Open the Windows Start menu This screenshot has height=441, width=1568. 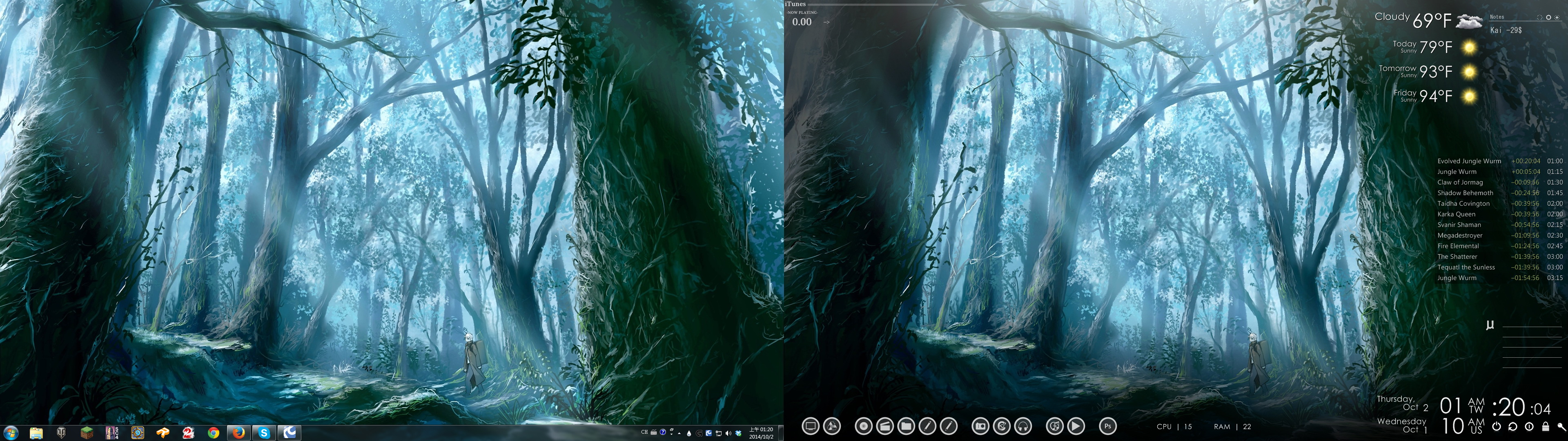pyautogui.click(x=10, y=432)
